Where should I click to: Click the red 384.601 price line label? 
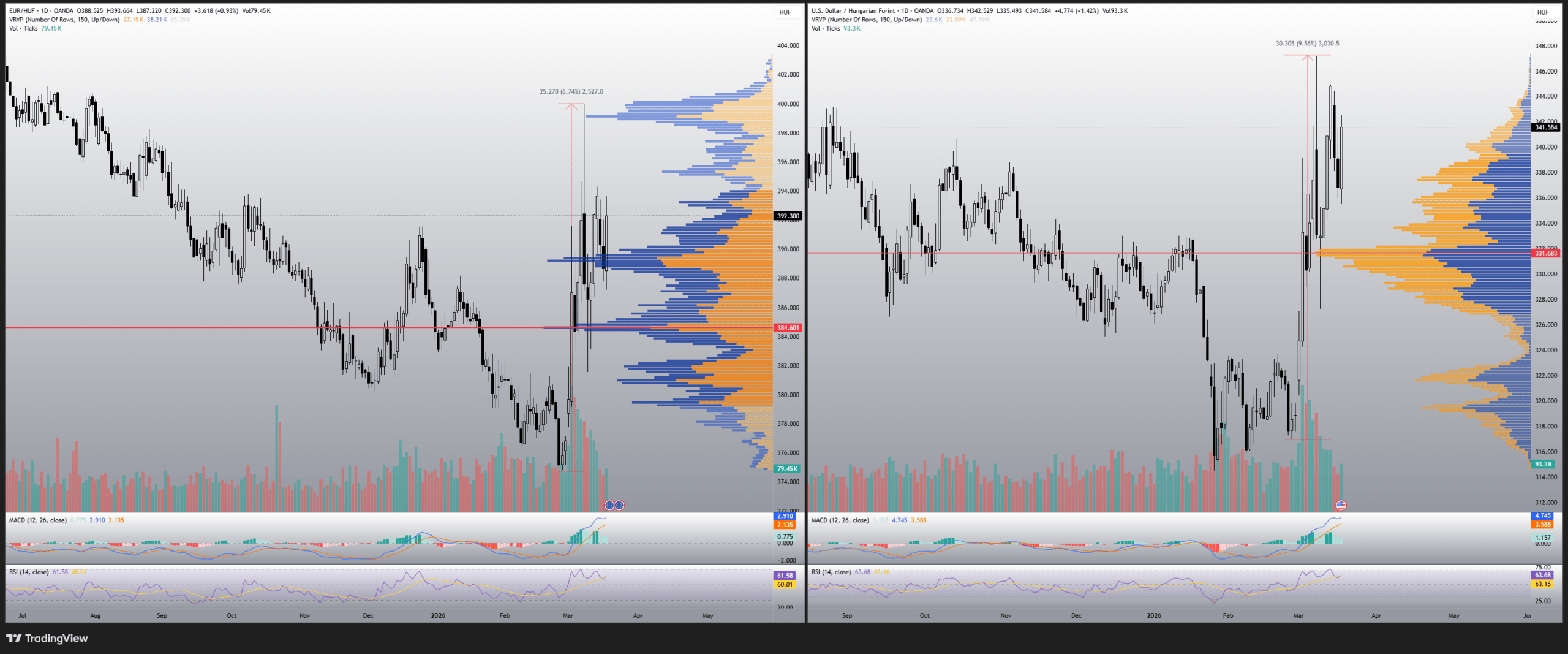[788, 328]
